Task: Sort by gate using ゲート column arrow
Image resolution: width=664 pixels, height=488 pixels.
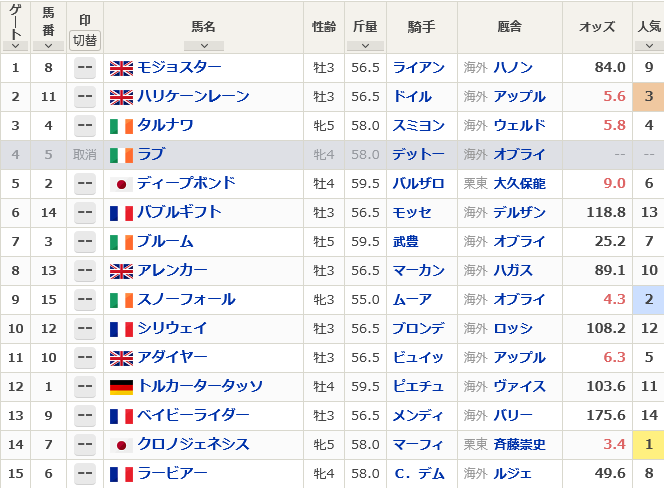Action: coord(15,46)
